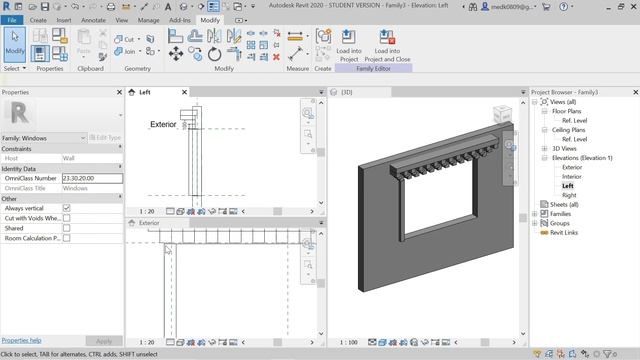Select the Array tool in the Modify panel
Viewport: 640px width, 360px height.
point(251,45)
